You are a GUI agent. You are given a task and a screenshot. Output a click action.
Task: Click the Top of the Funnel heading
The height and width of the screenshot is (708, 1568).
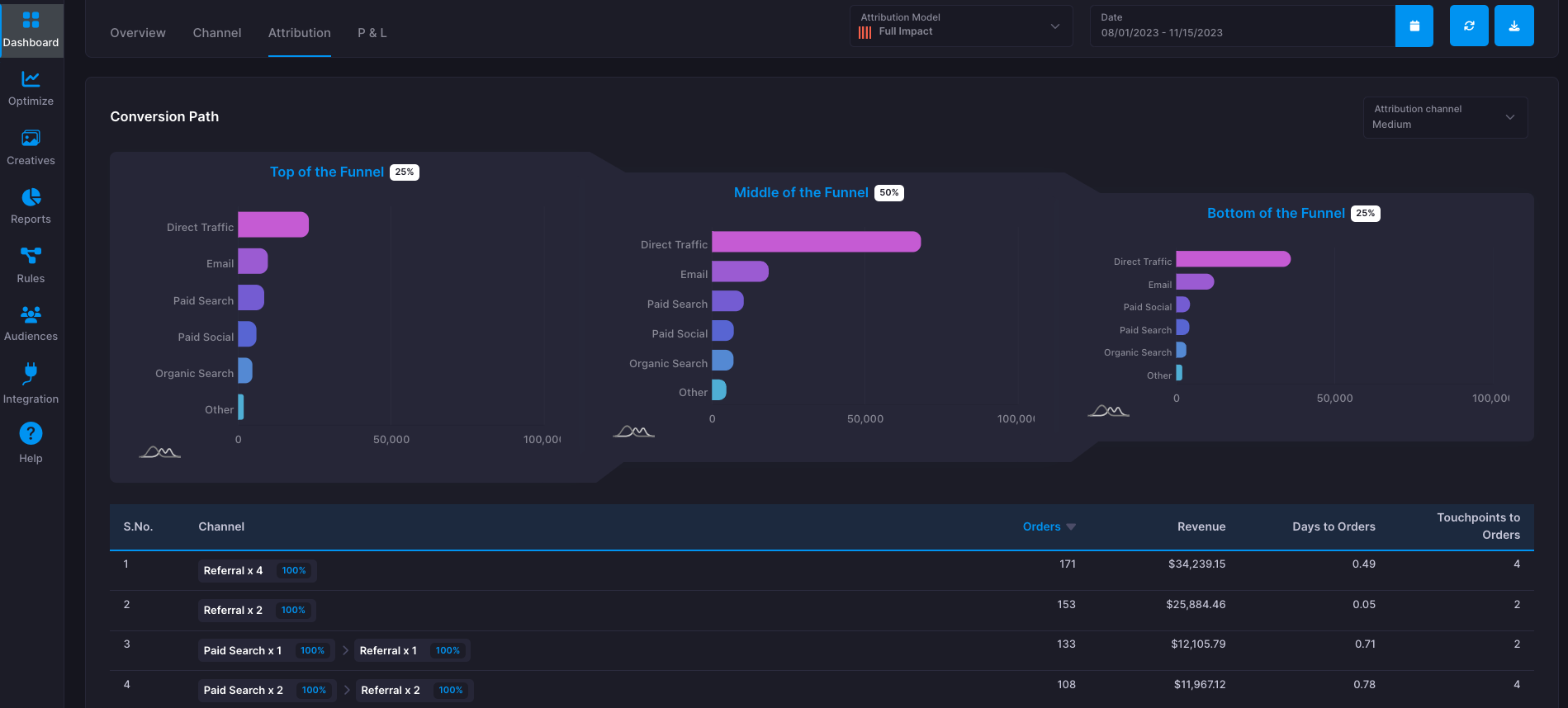[x=327, y=172]
